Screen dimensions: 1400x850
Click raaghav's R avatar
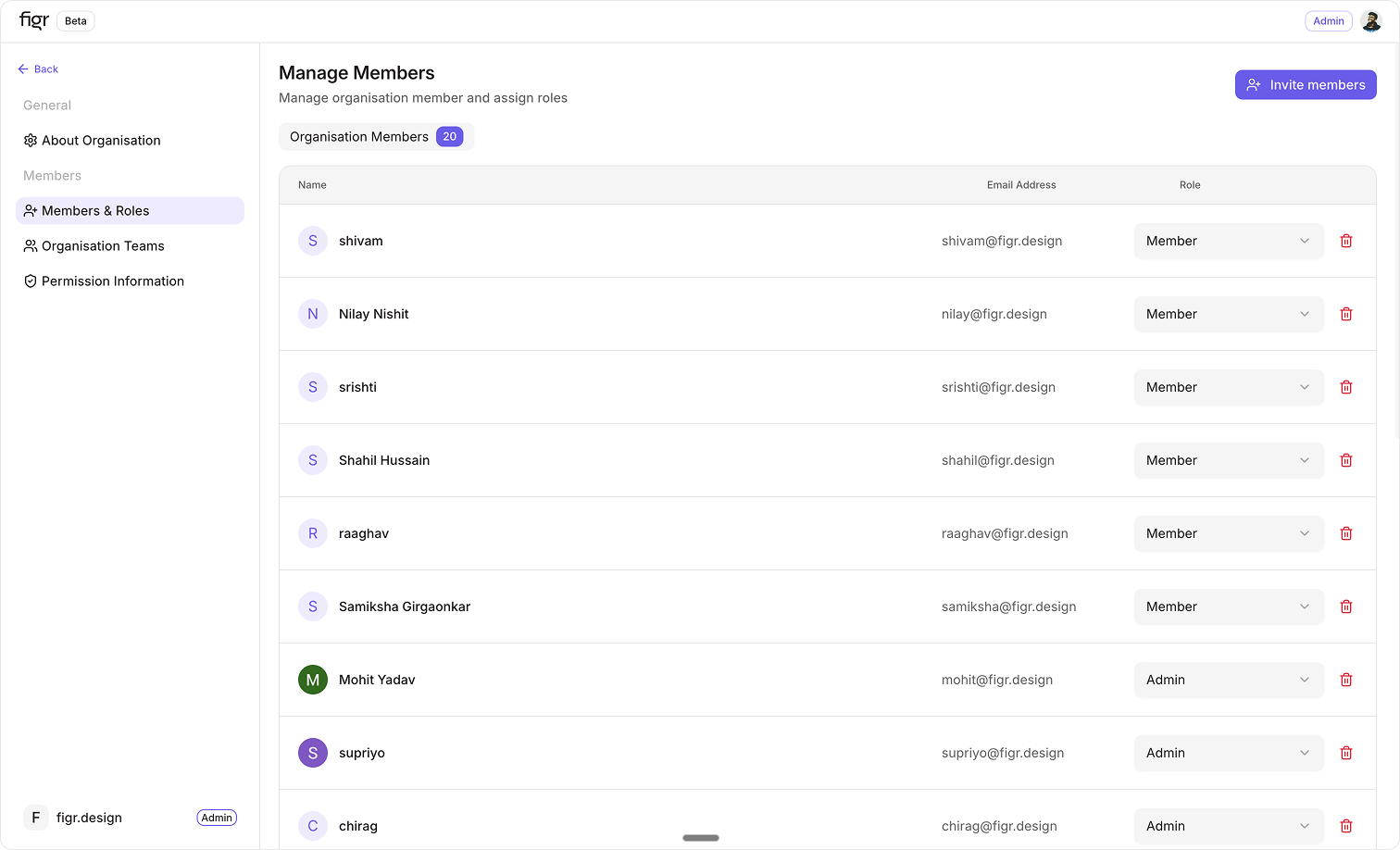[313, 533]
